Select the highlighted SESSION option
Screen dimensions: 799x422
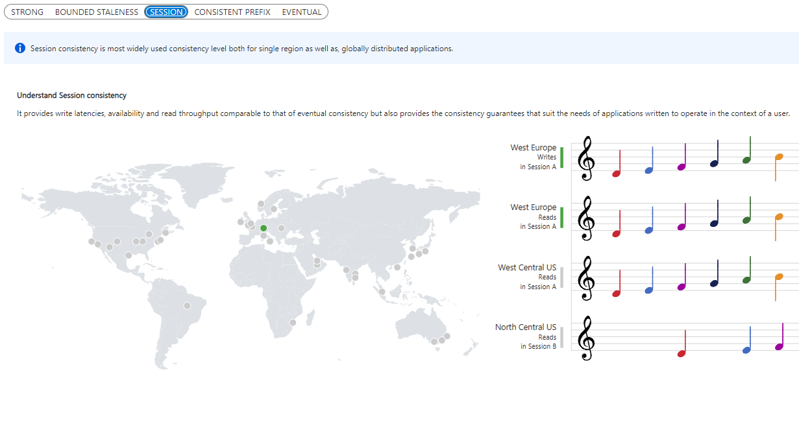pyautogui.click(x=165, y=12)
